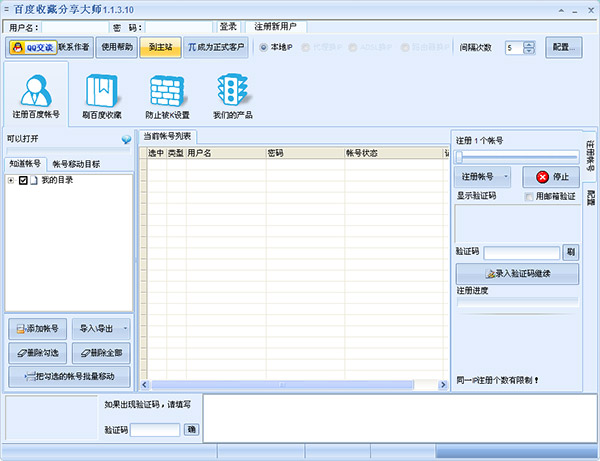
Task: Select the 我的目录 tree item label
Action: (57, 180)
